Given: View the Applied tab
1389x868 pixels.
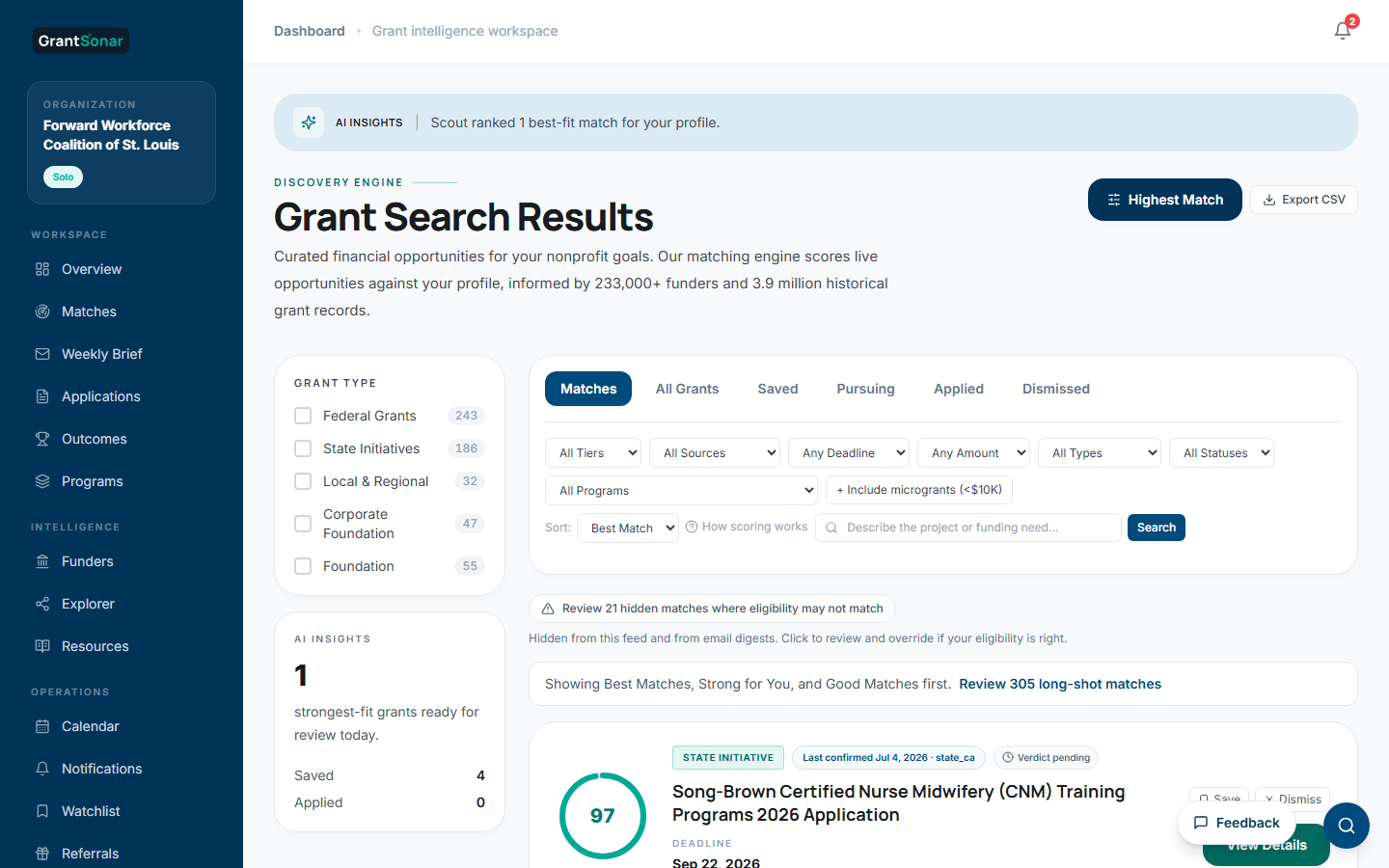Looking at the screenshot, I should point(959,389).
